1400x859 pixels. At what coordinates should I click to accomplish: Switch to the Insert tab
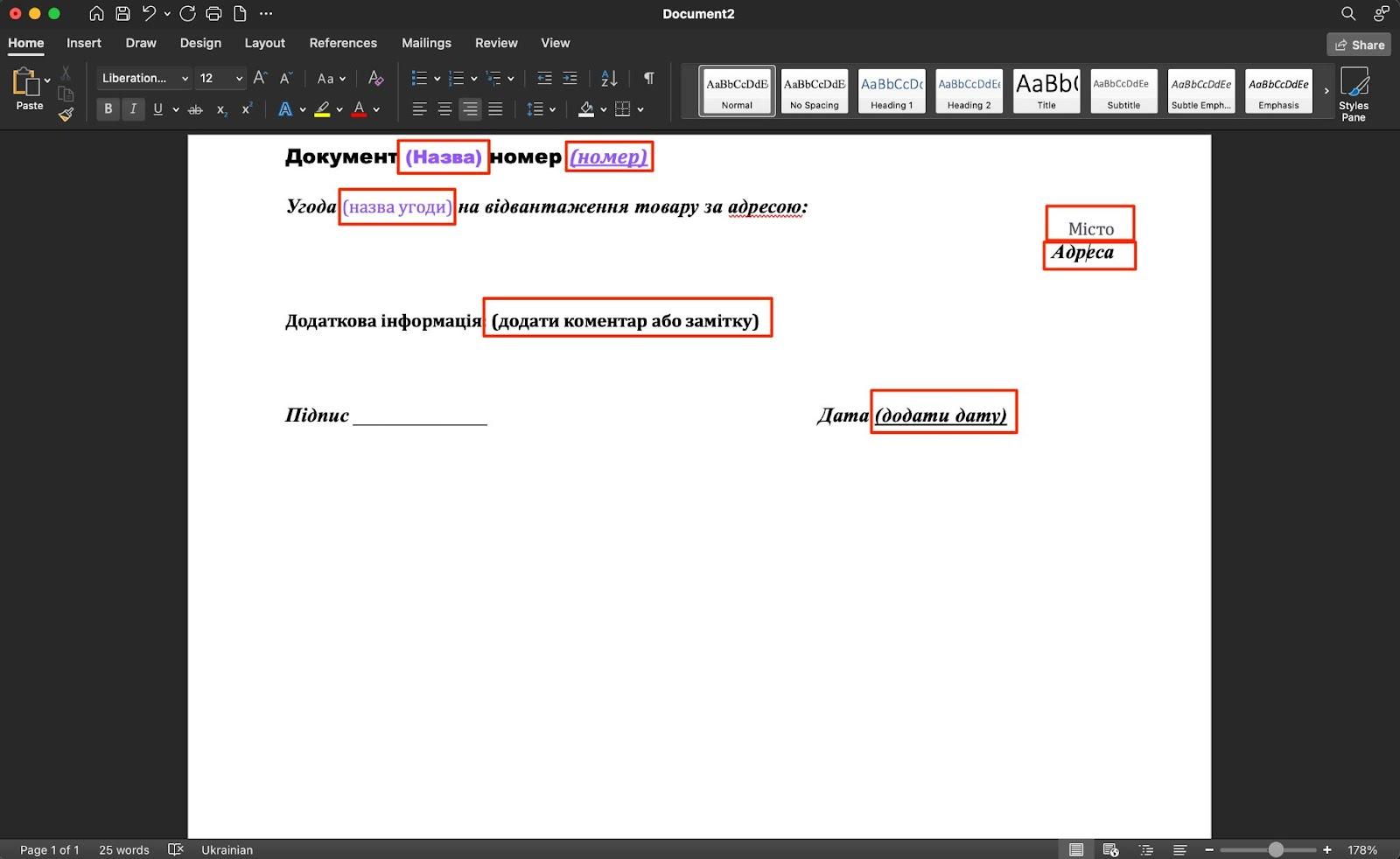click(x=84, y=43)
